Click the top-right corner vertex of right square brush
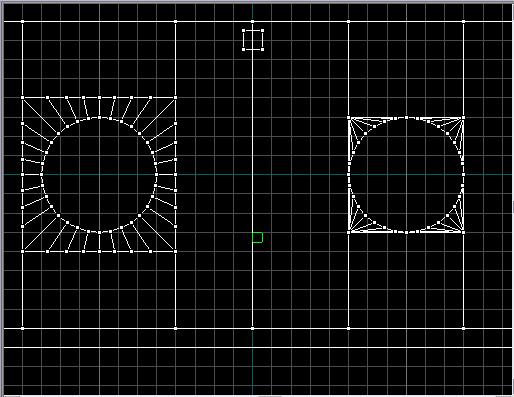The image size is (514, 397). [463, 117]
